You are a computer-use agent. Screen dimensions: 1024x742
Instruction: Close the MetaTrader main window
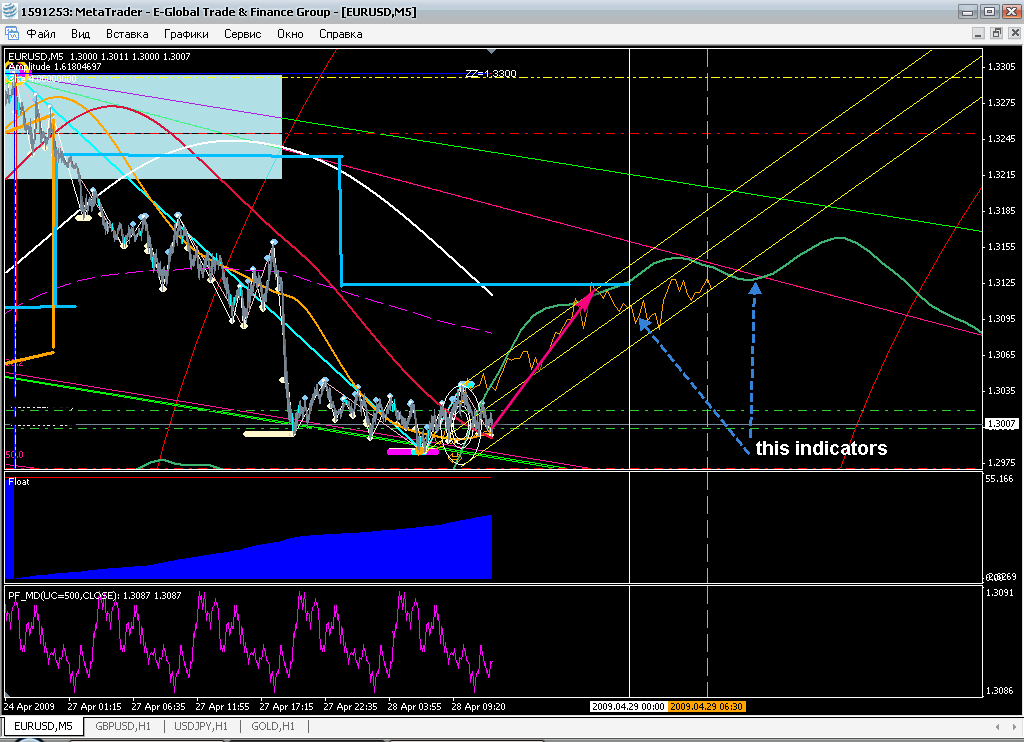(x=1011, y=12)
